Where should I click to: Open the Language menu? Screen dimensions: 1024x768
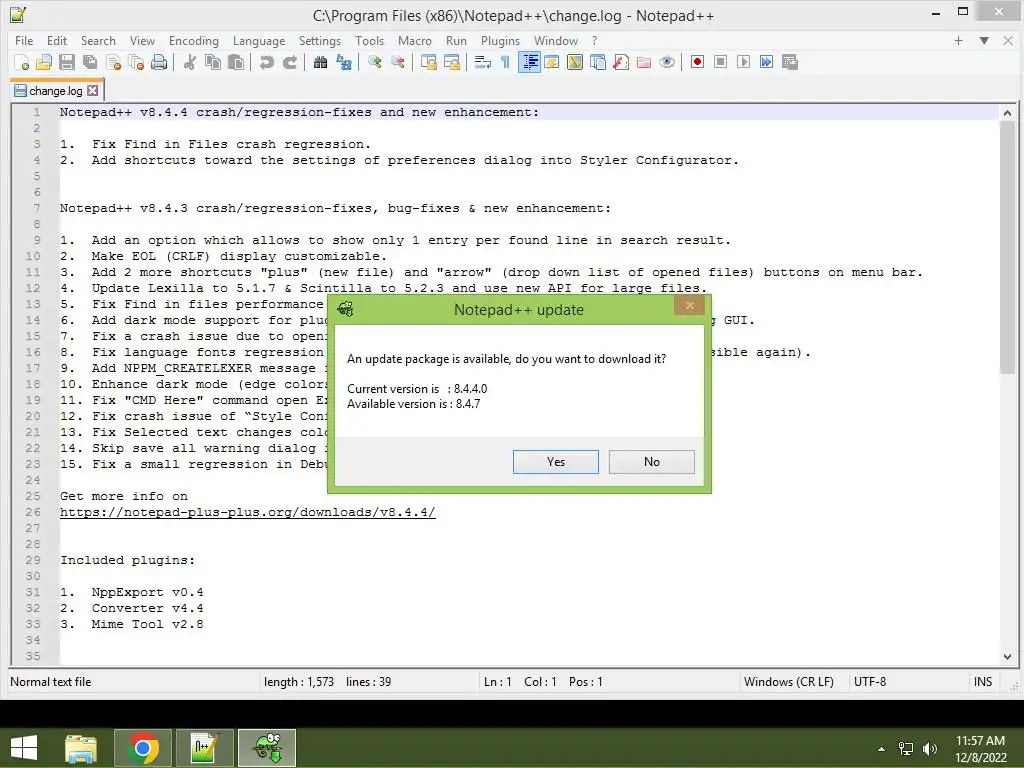click(259, 40)
